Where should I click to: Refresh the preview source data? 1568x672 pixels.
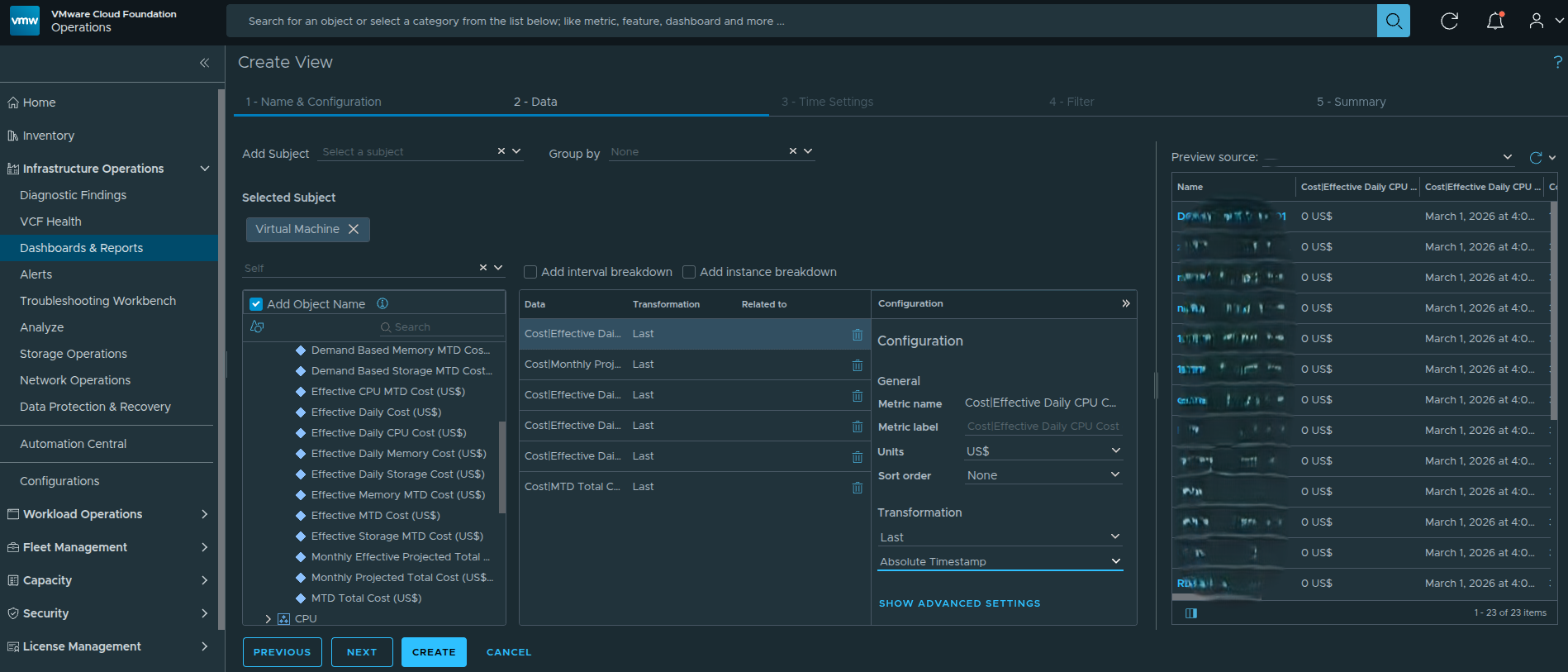1535,157
